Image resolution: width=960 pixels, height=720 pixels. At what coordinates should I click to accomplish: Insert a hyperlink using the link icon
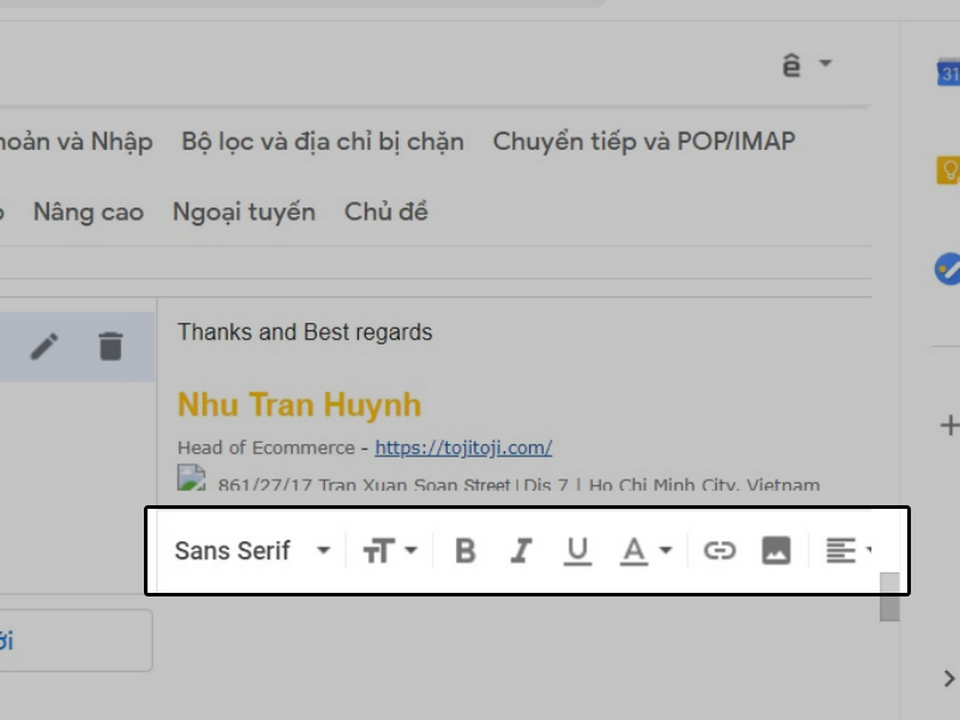point(719,551)
